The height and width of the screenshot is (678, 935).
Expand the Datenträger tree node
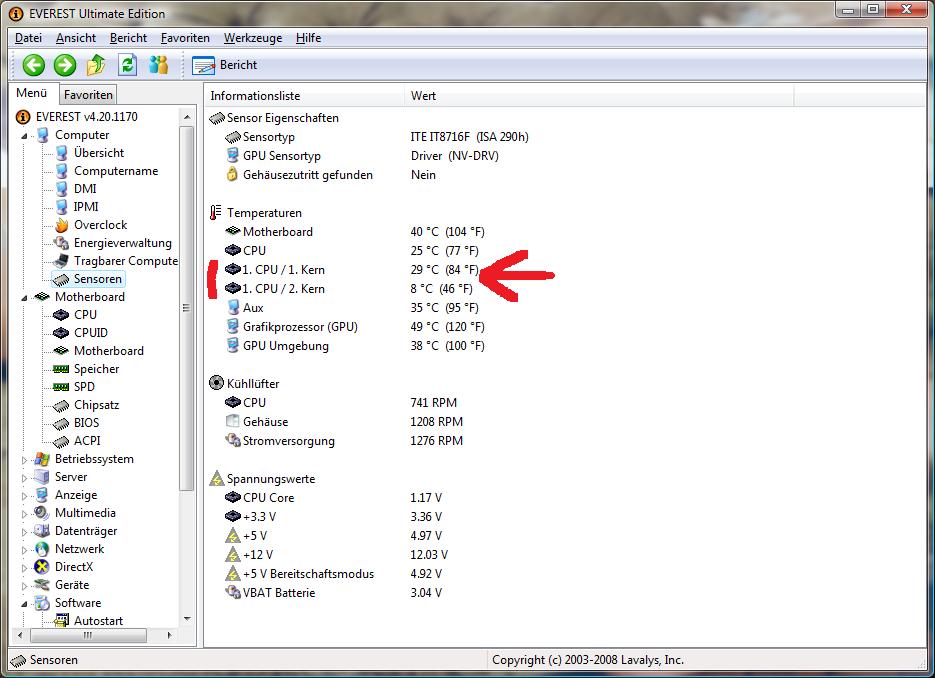point(24,532)
